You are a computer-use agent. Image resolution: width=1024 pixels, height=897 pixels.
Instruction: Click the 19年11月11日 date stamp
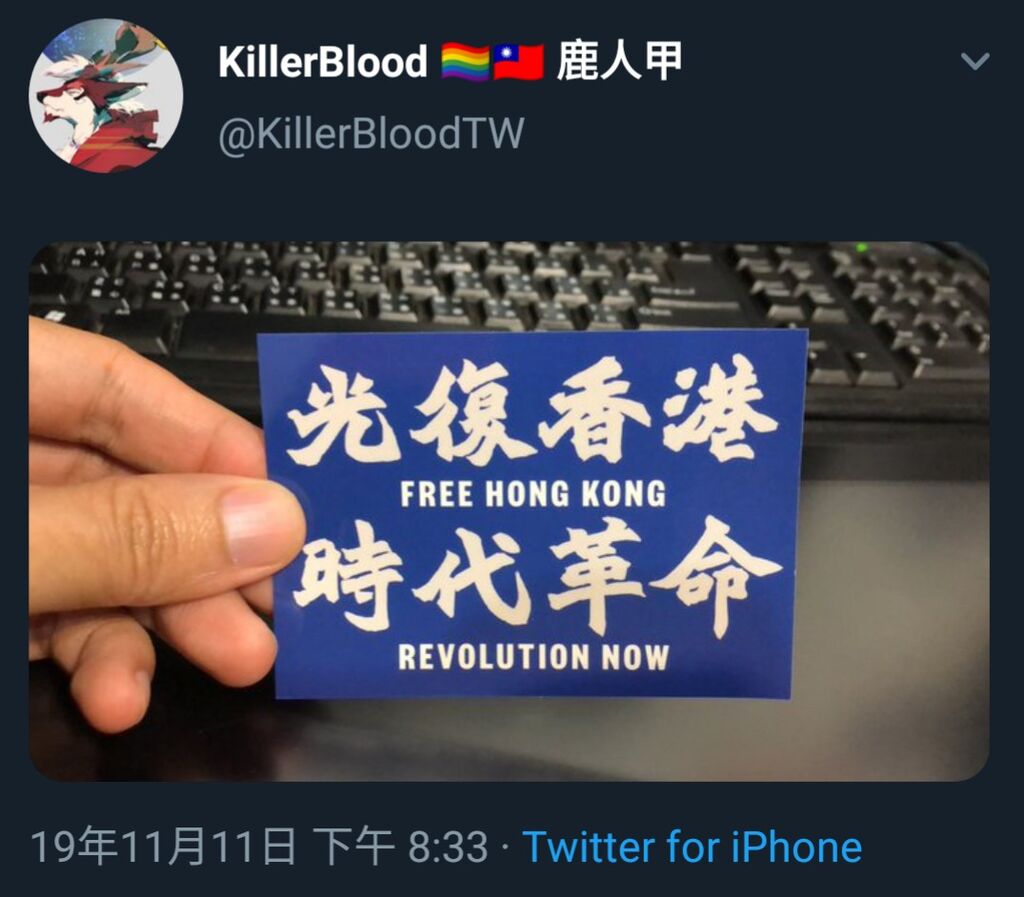[163, 847]
